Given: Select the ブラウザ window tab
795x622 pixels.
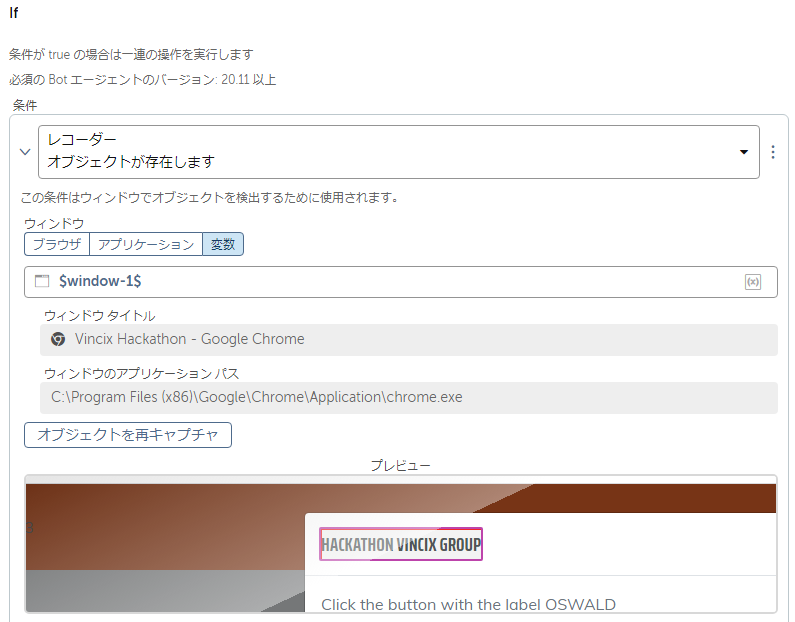Looking at the screenshot, I should coord(57,244).
